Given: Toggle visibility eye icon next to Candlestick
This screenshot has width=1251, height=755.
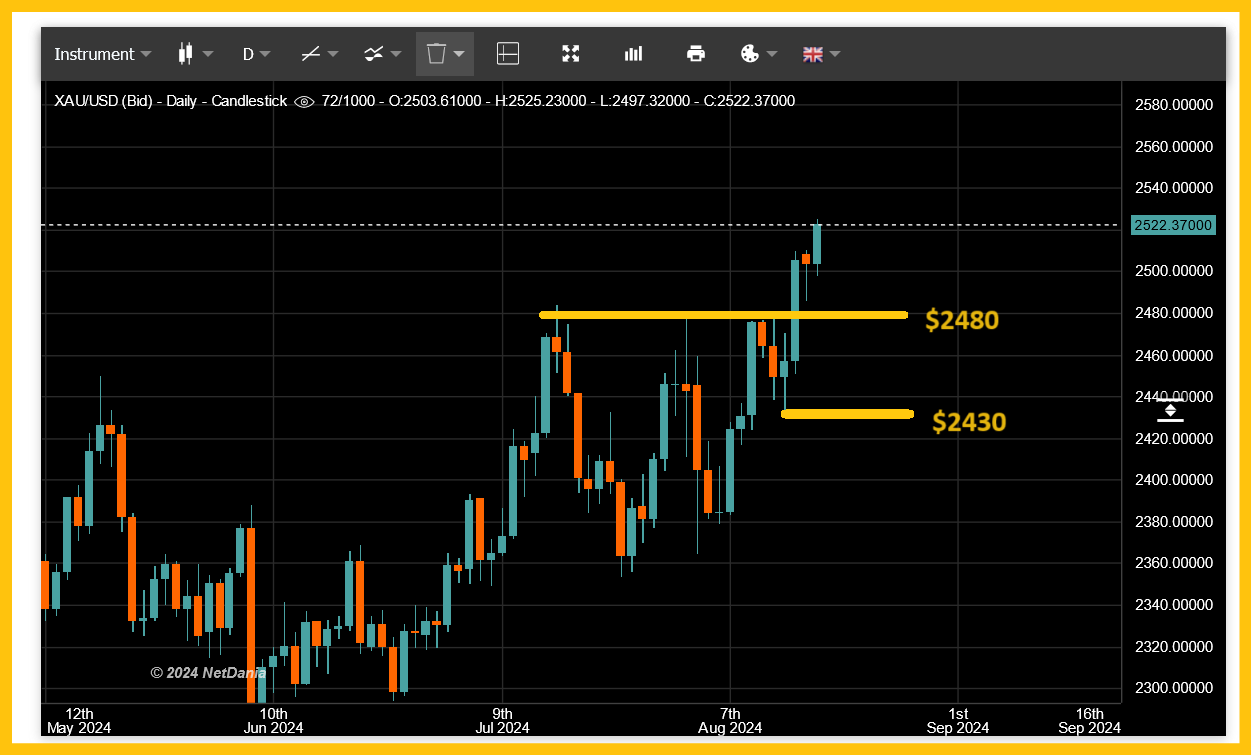Looking at the screenshot, I should pyautogui.click(x=304, y=101).
